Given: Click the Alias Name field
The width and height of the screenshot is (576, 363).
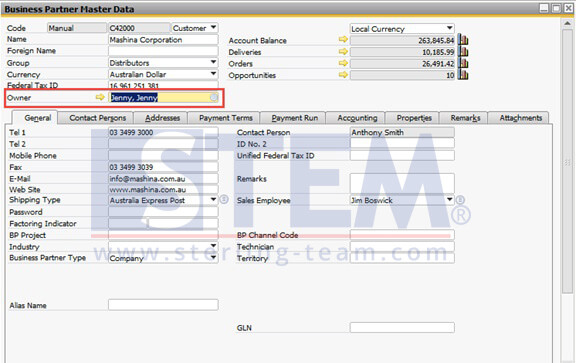Looking at the screenshot, I should click(163, 305).
